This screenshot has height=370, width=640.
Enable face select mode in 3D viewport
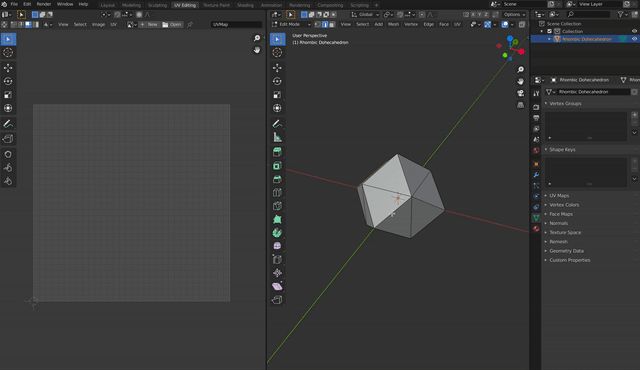click(332, 24)
